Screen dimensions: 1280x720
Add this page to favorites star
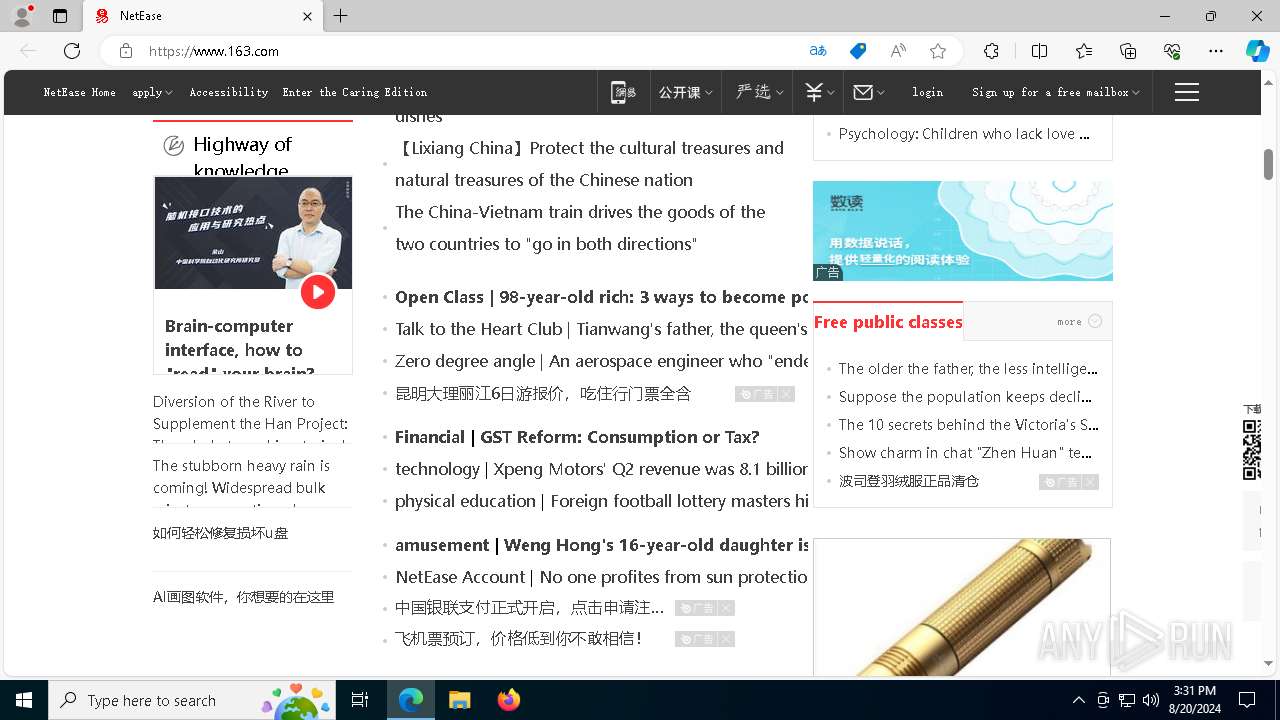pyautogui.click(x=938, y=51)
